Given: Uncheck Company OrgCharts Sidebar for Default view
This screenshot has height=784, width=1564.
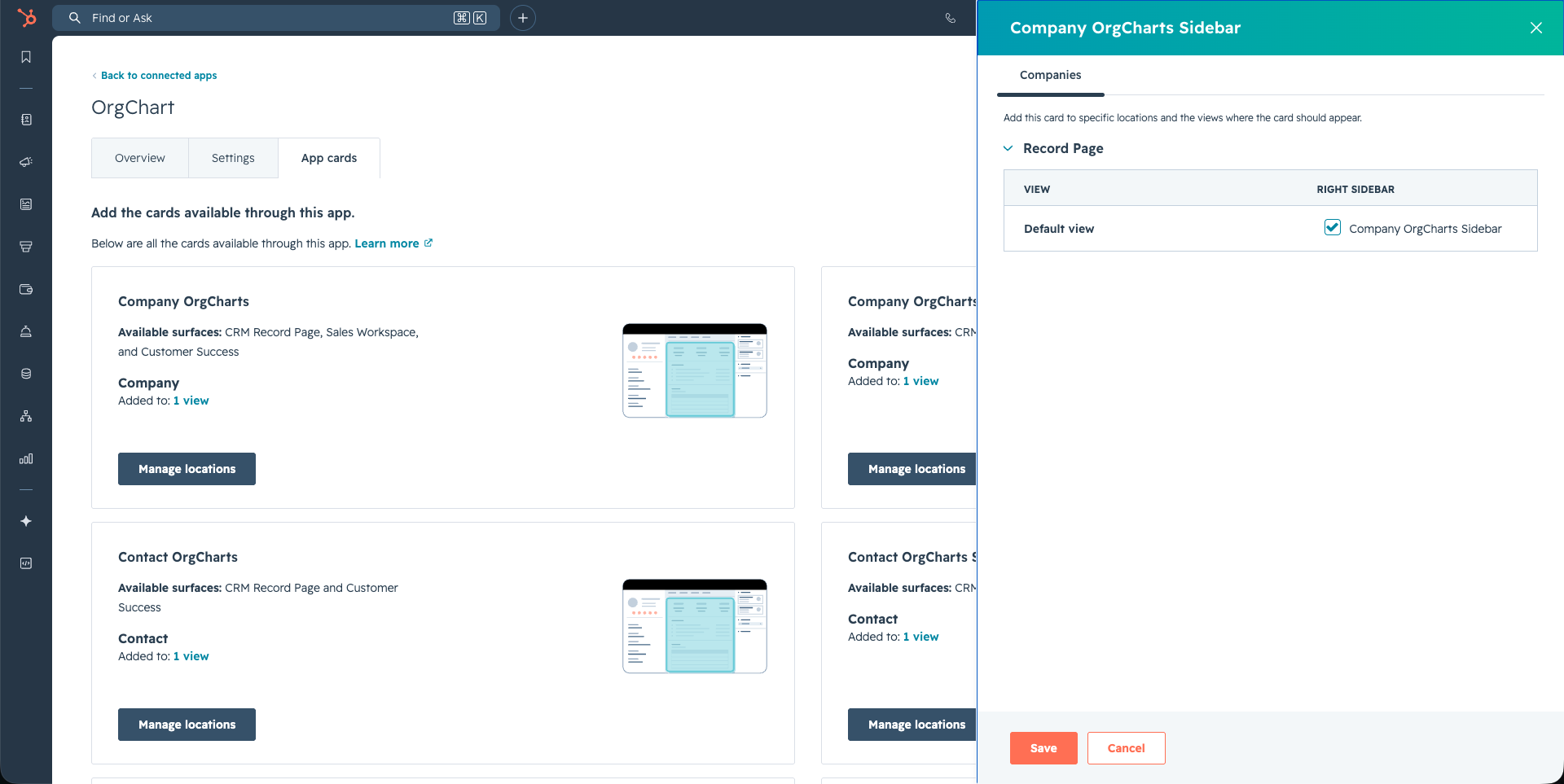Looking at the screenshot, I should click(x=1333, y=228).
